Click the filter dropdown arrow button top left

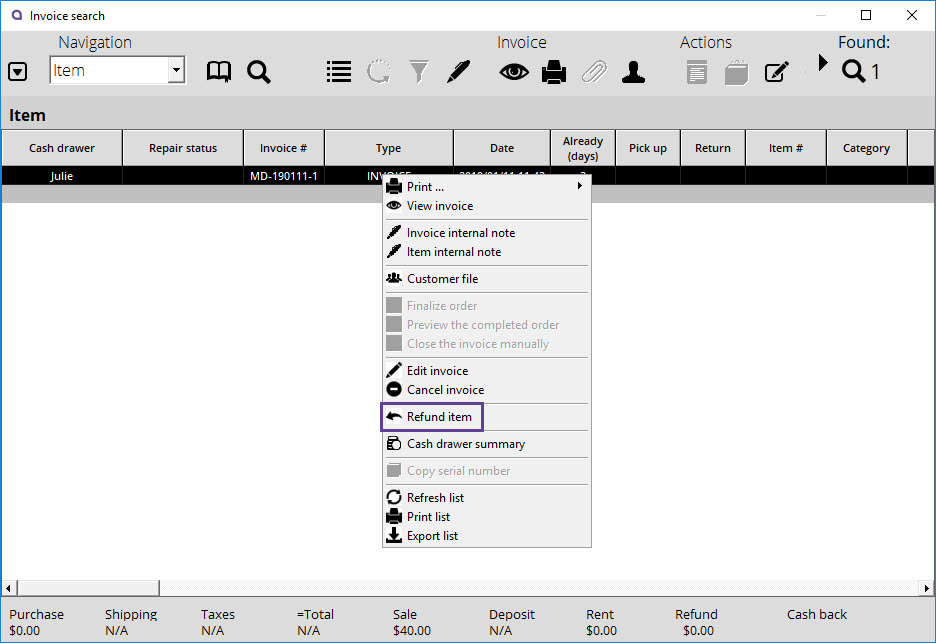tap(17, 71)
